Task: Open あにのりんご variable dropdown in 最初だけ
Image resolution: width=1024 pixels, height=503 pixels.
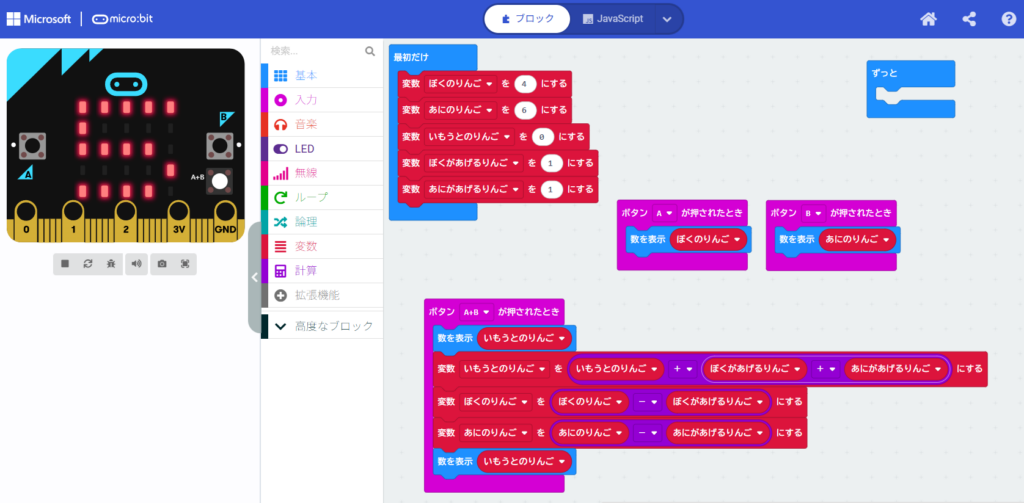Action: click(460, 110)
